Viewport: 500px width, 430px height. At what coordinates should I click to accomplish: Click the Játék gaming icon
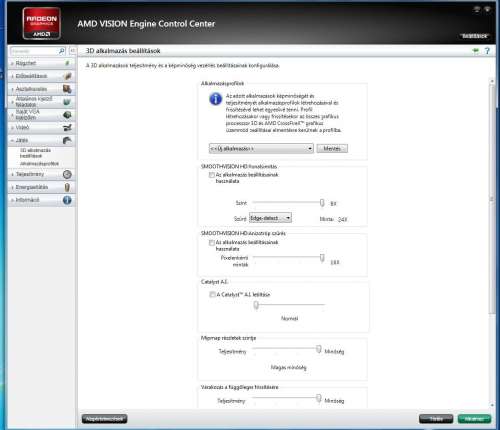(x=67, y=140)
